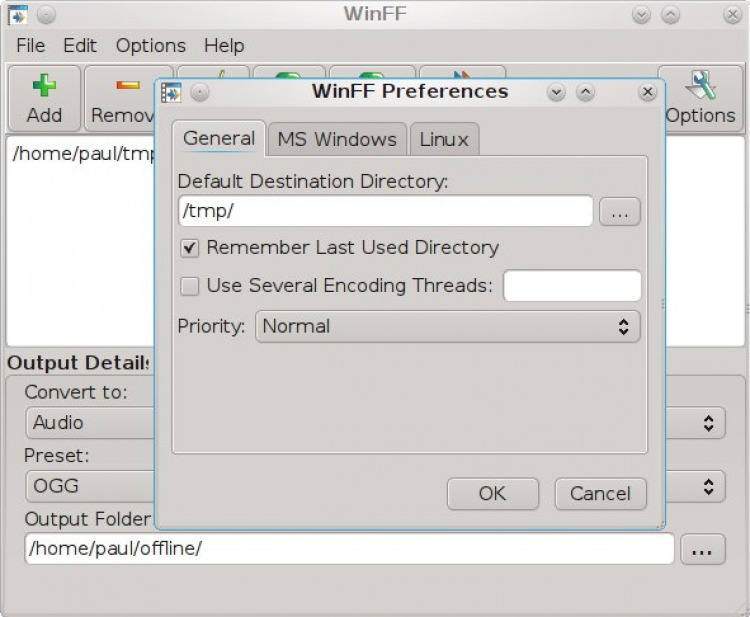Select the /home/paul/tmp file entry
This screenshot has width=750, height=617.
pos(84,154)
